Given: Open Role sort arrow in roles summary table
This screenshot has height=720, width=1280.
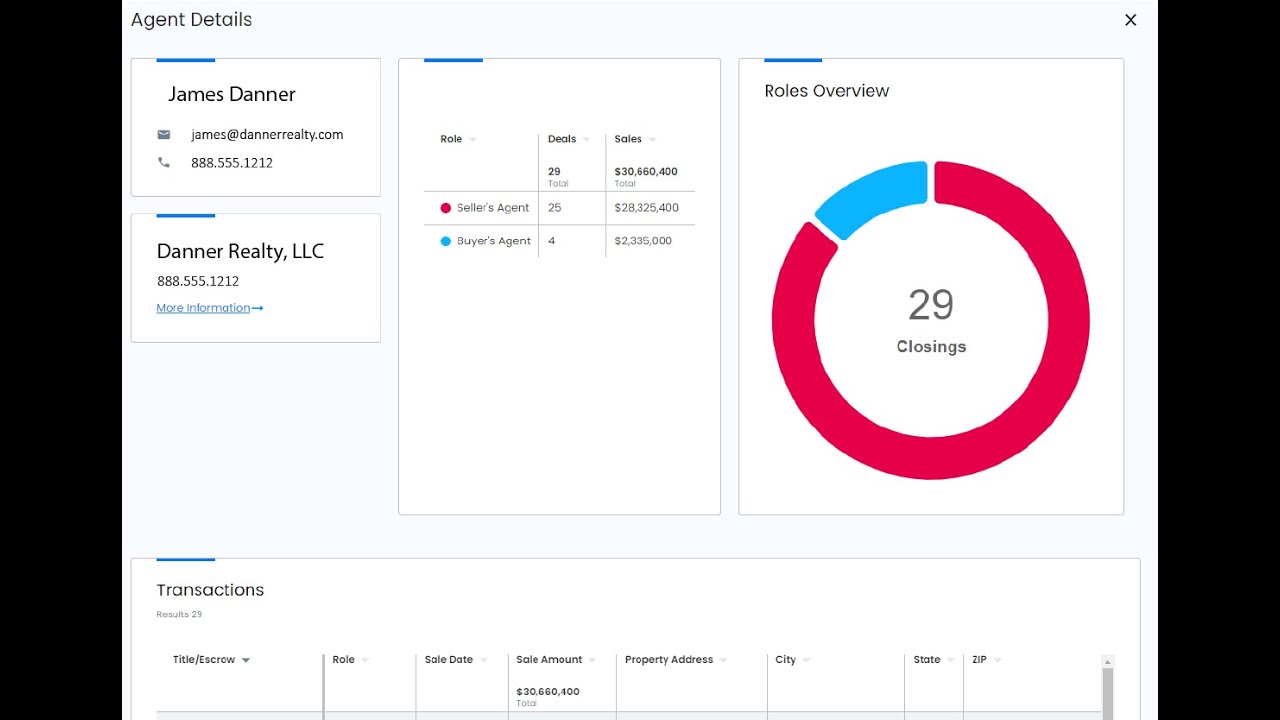Looking at the screenshot, I should [x=473, y=140].
